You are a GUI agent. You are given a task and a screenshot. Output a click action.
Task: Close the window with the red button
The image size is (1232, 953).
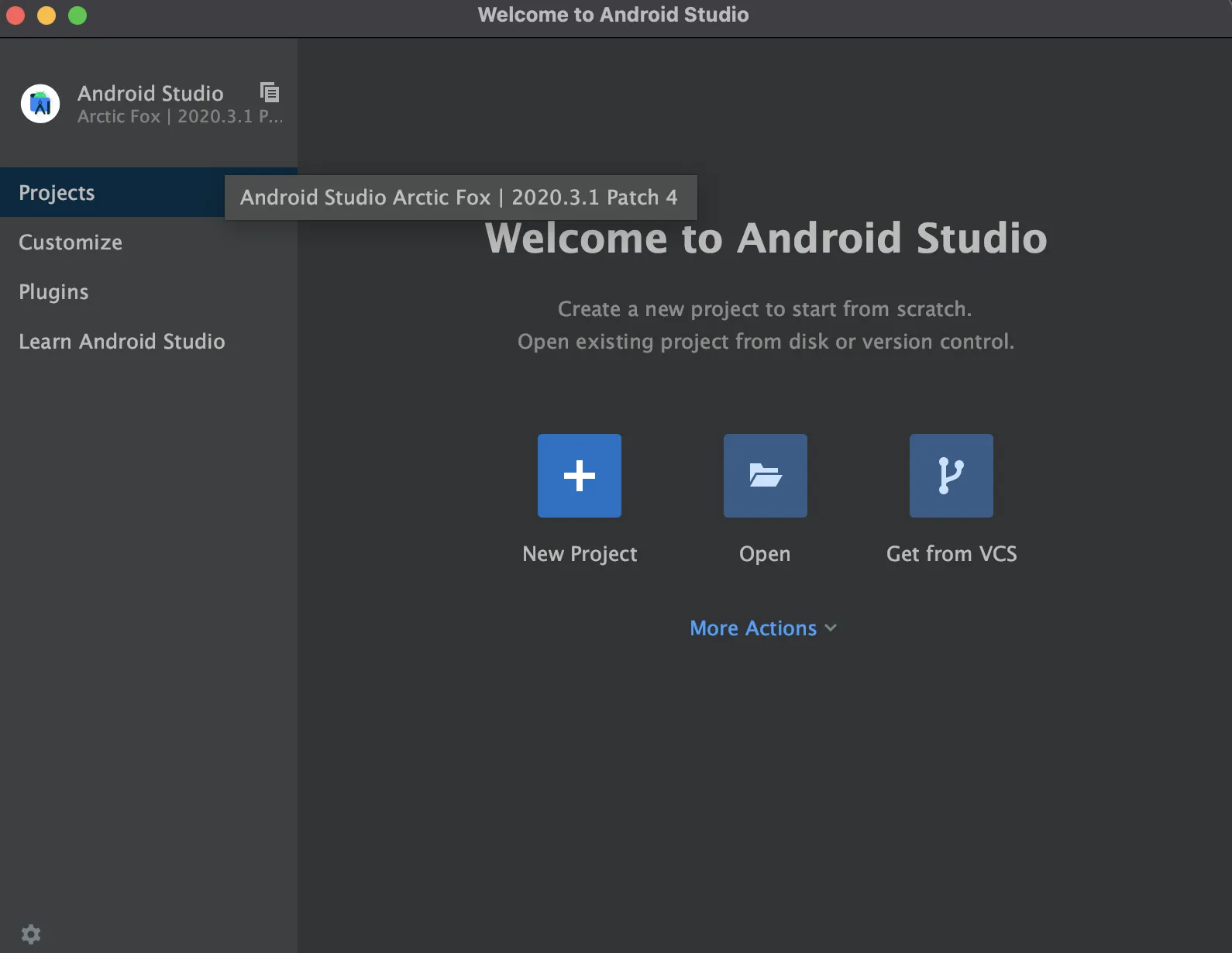(x=15, y=15)
